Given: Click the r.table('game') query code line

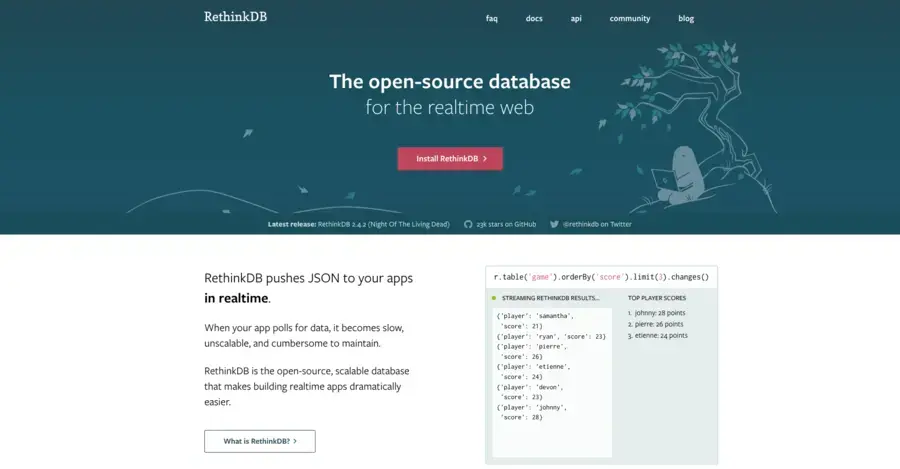Looking at the screenshot, I should click(601, 277).
